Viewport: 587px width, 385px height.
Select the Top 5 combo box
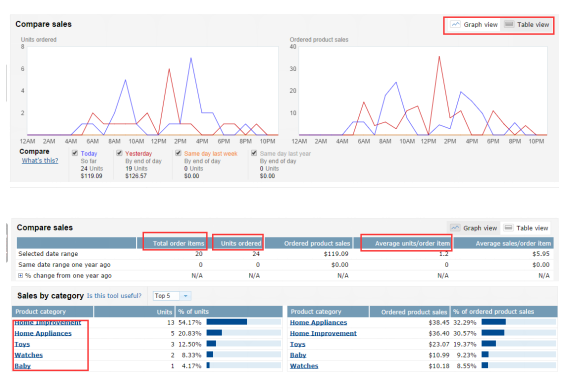pyautogui.click(x=172, y=296)
